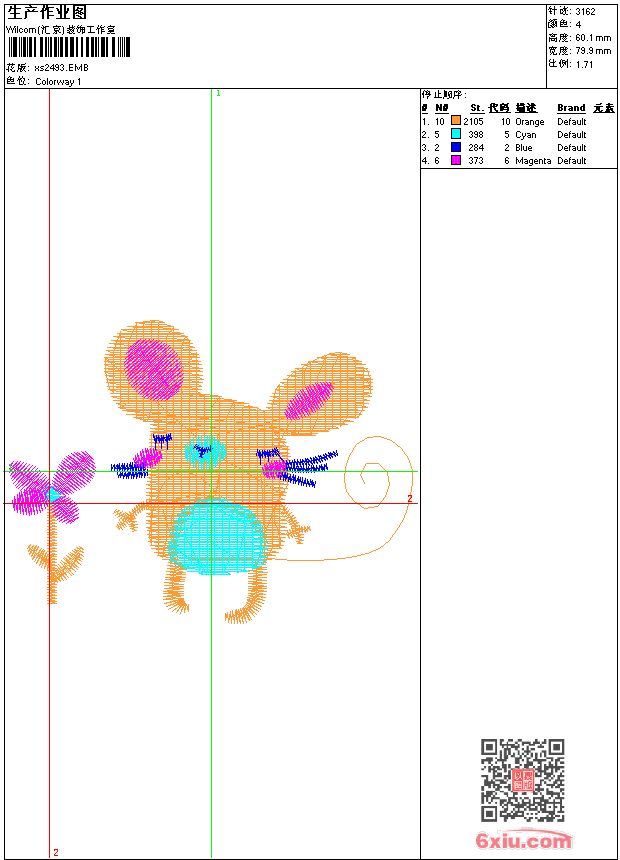Click the orange color swatch in thread list
Image resolution: width=620 pixels, height=860 pixels.
coord(455,121)
